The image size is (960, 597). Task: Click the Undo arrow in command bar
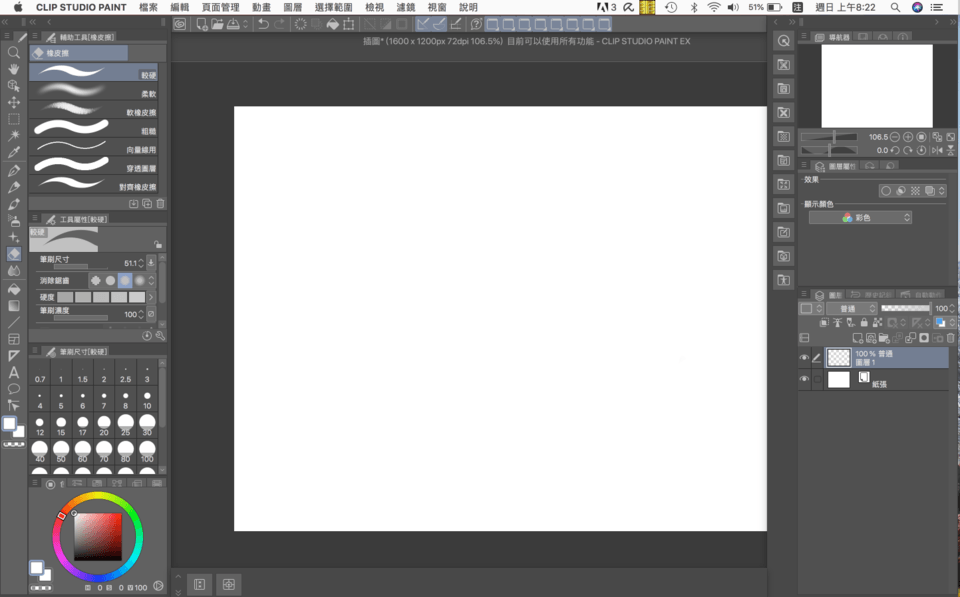click(x=262, y=24)
